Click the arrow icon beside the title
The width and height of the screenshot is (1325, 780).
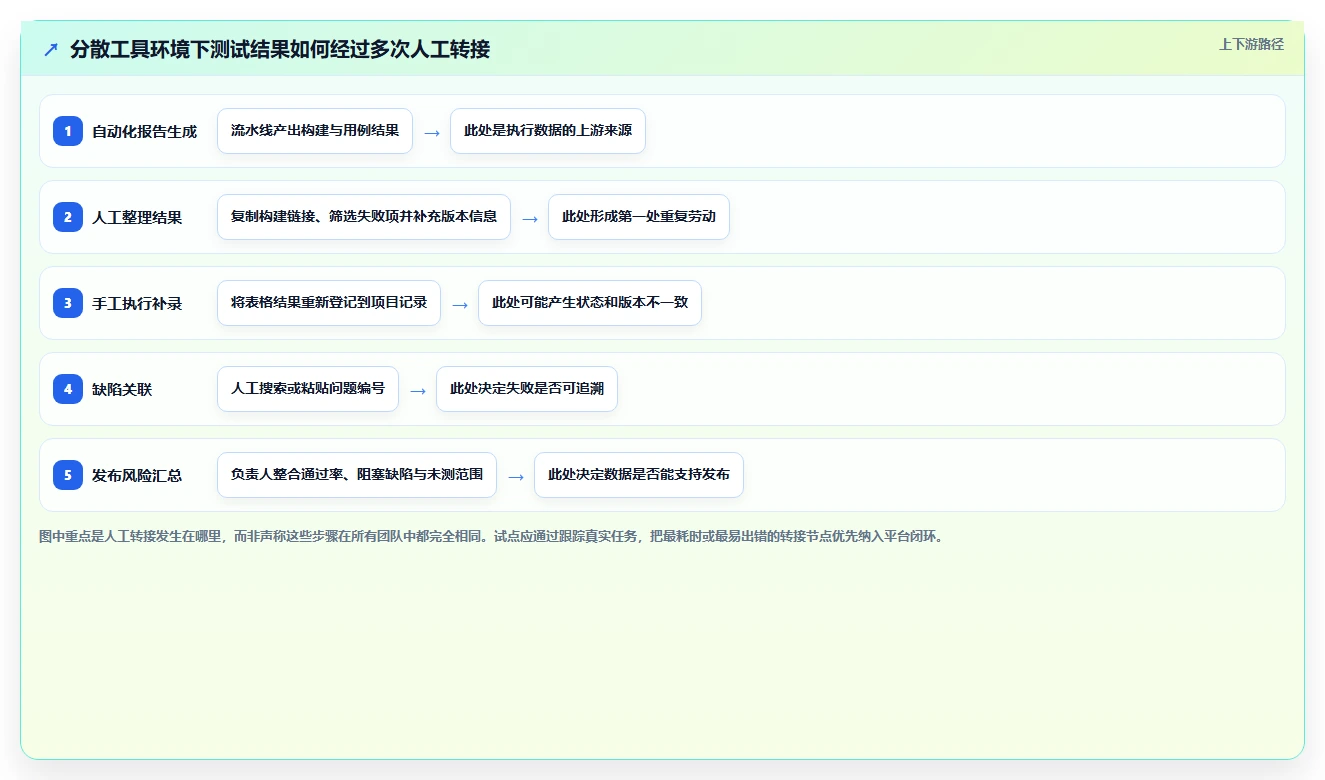pos(50,49)
